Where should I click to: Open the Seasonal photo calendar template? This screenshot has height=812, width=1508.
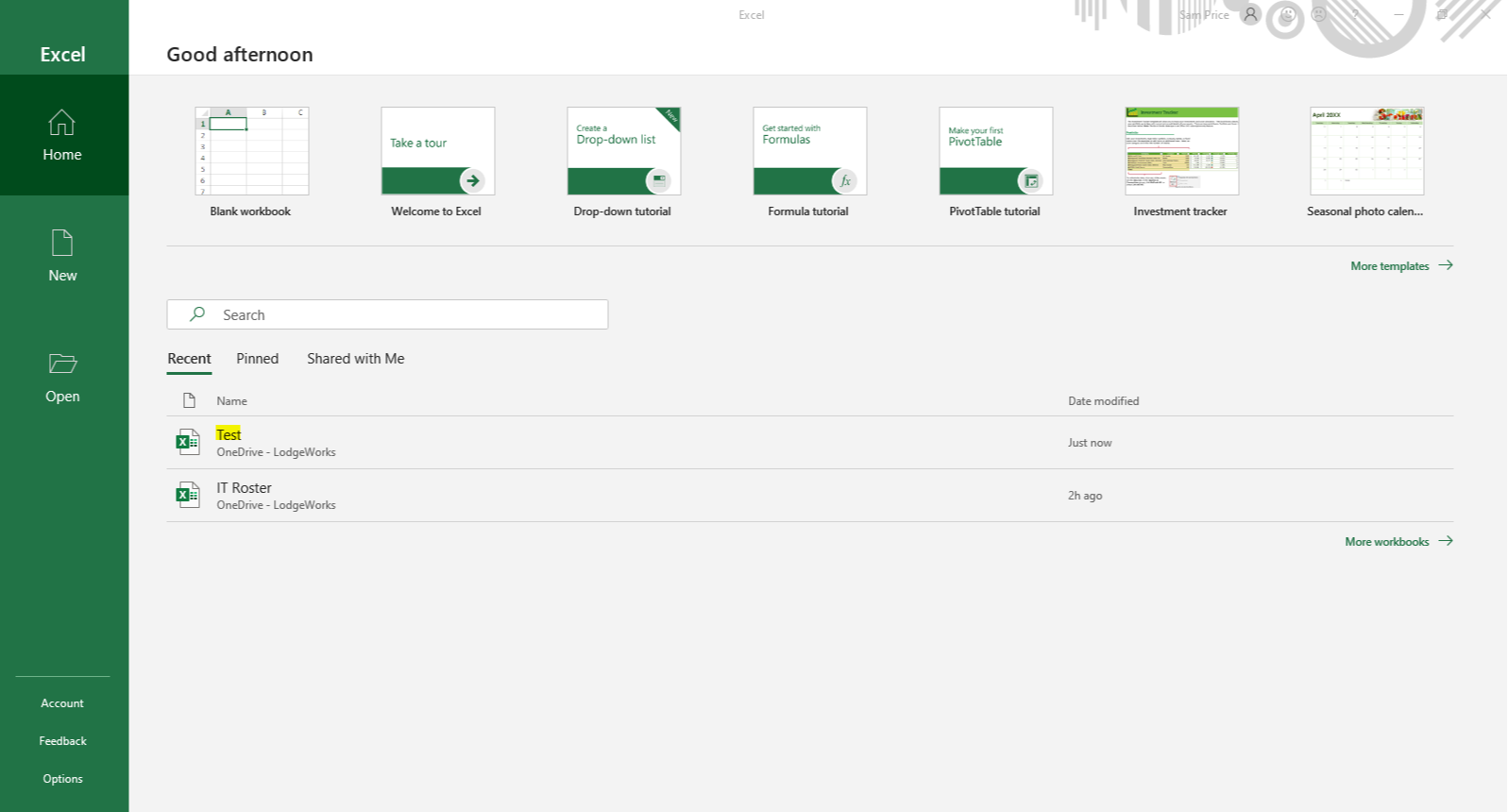click(1366, 162)
